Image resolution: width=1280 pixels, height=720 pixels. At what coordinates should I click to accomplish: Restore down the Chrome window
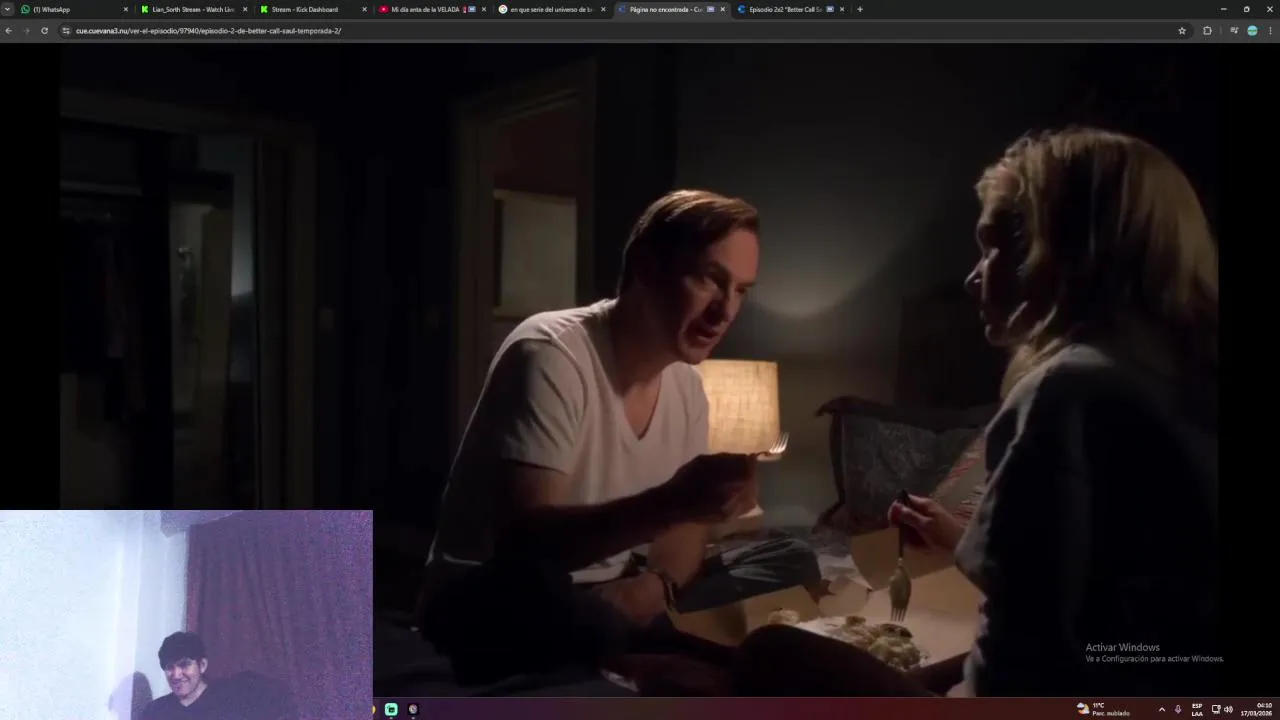1246,9
